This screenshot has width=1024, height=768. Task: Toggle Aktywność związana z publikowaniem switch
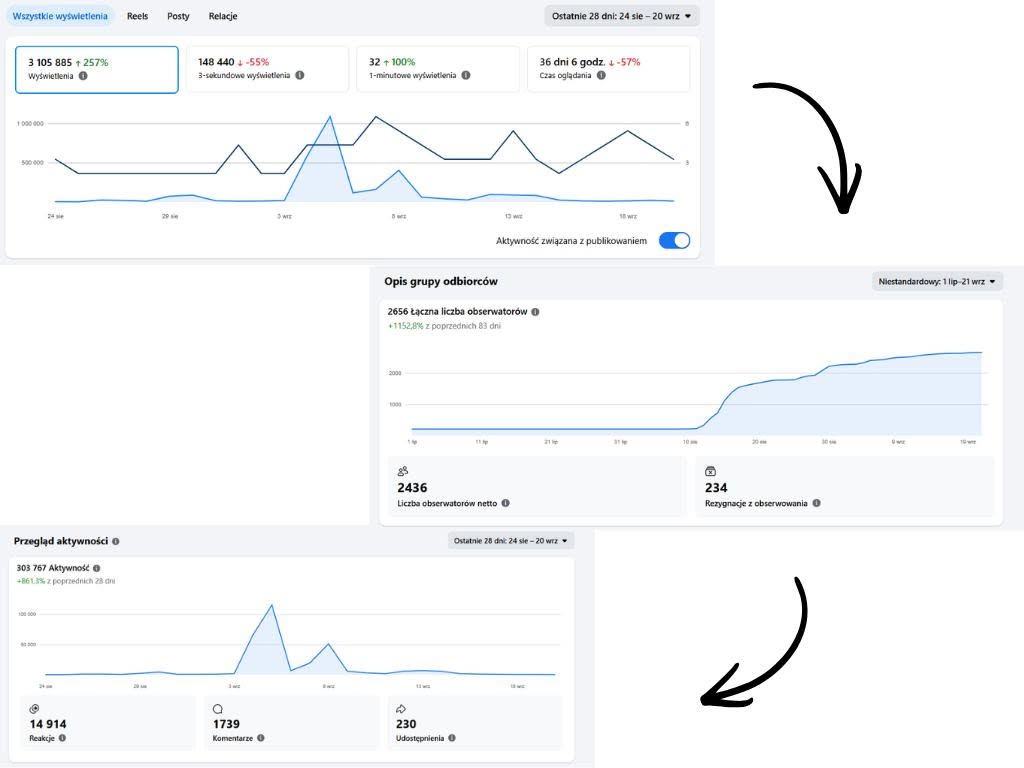click(674, 240)
